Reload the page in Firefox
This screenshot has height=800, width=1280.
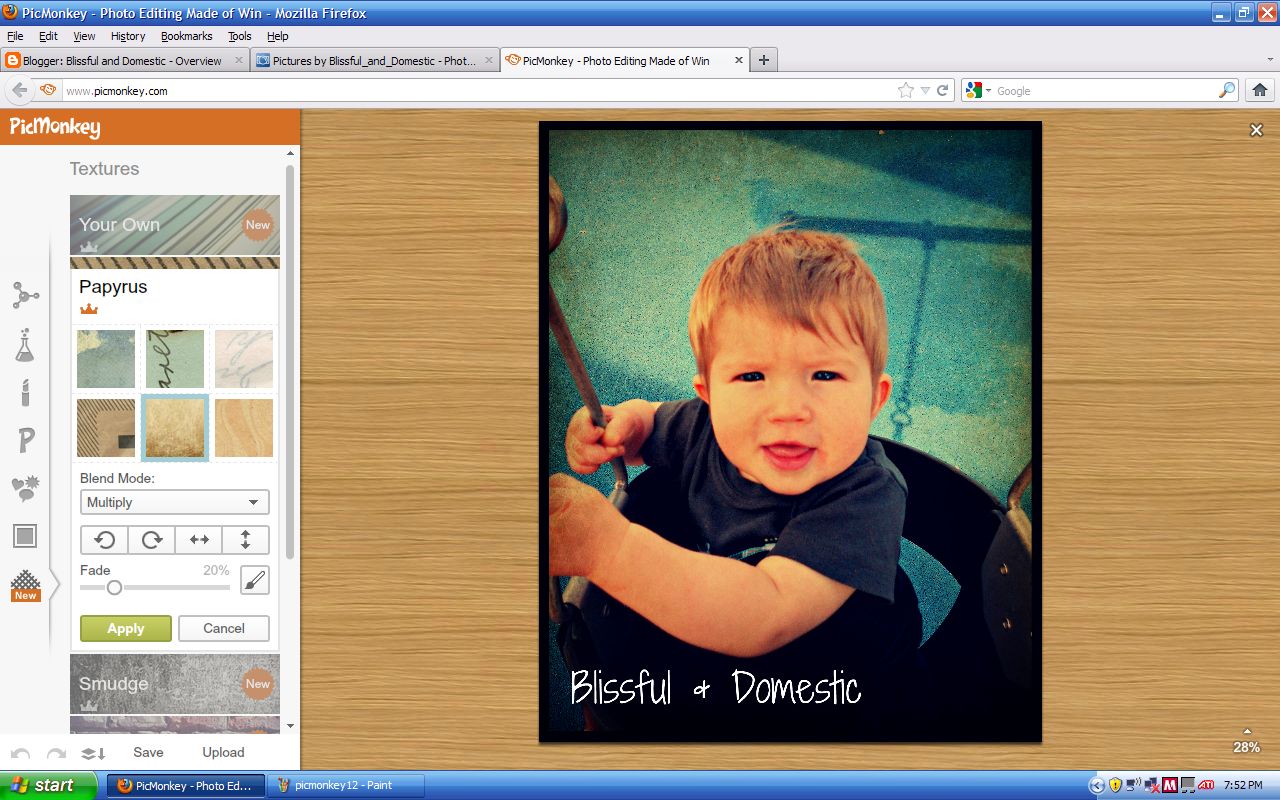pos(942,90)
